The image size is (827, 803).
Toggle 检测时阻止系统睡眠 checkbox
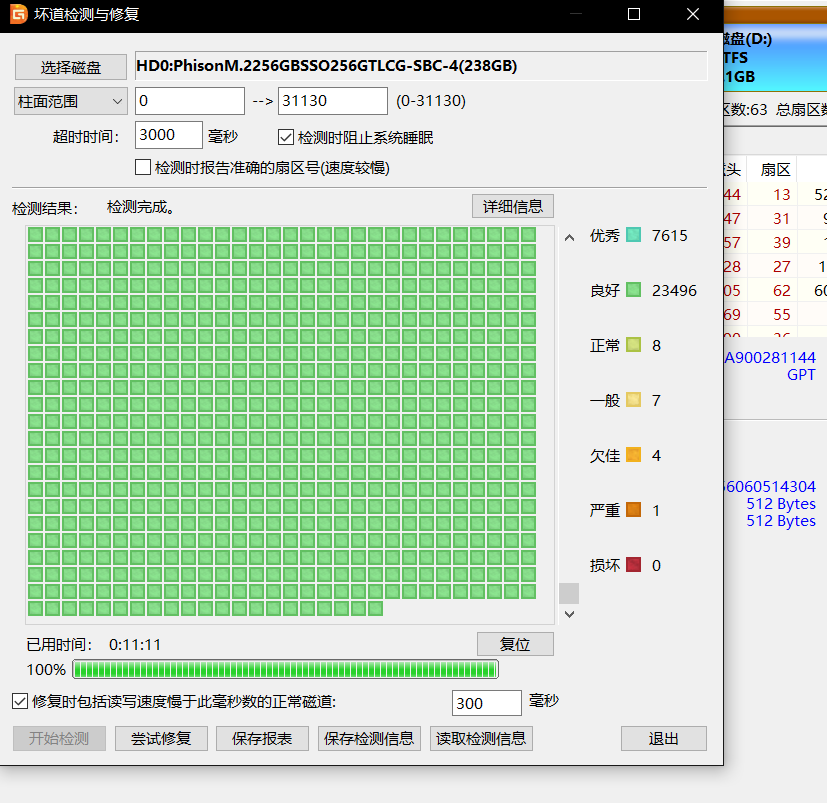point(286,137)
